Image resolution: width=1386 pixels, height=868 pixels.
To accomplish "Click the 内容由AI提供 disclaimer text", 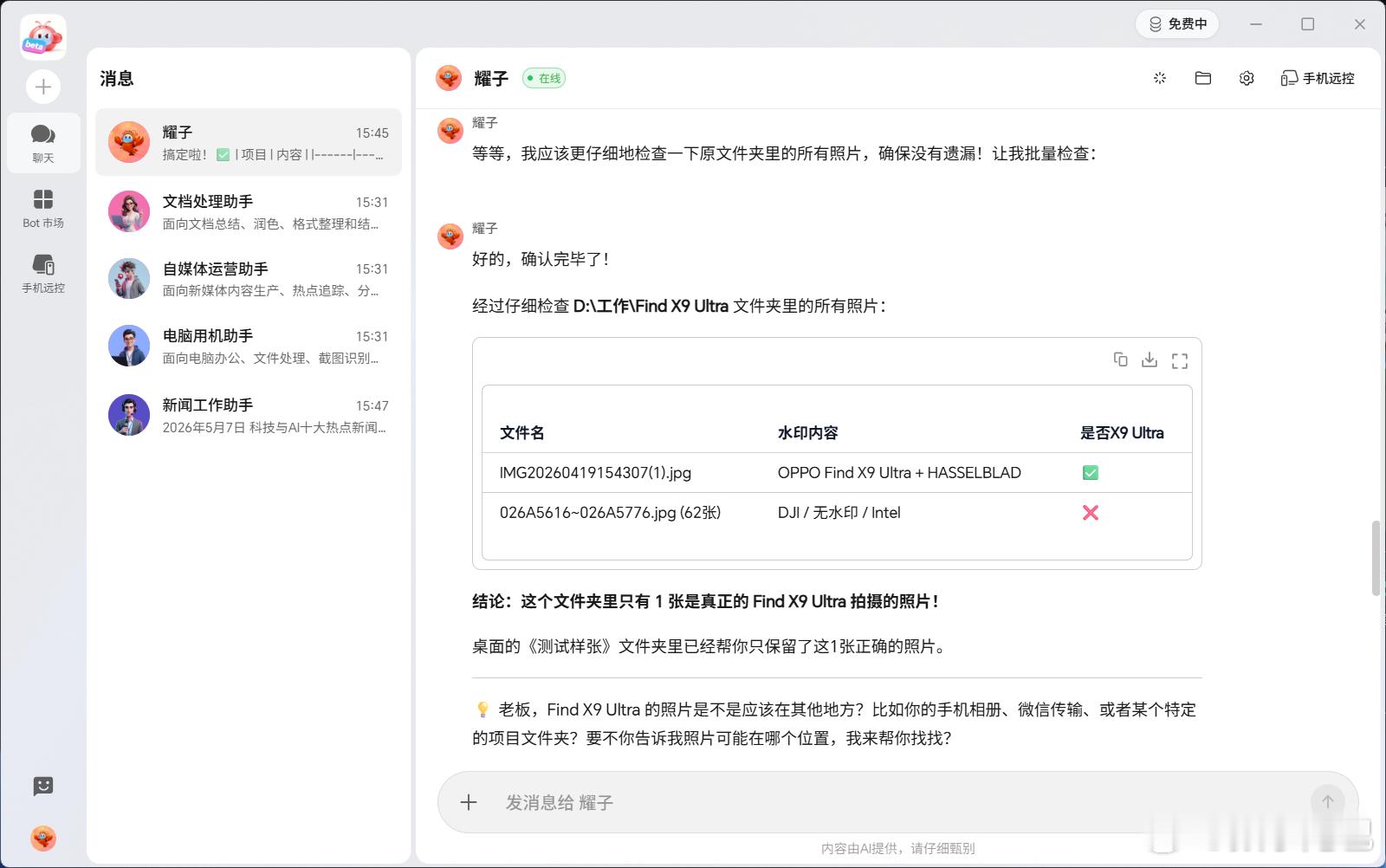I will [897, 849].
